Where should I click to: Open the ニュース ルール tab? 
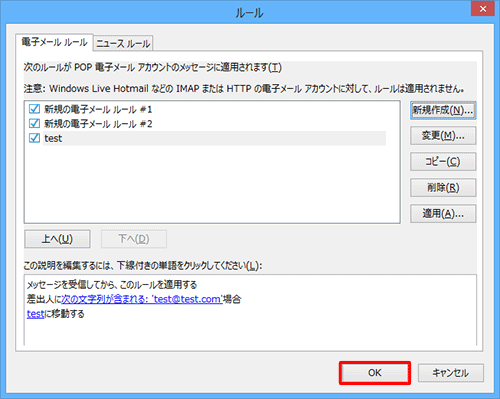click(x=123, y=43)
